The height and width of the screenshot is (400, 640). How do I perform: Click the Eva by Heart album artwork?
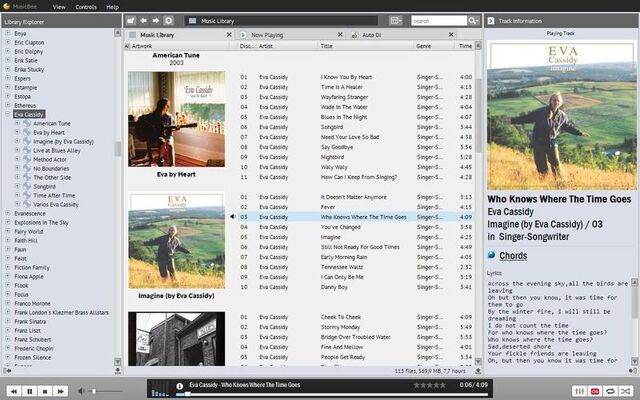[x=176, y=119]
